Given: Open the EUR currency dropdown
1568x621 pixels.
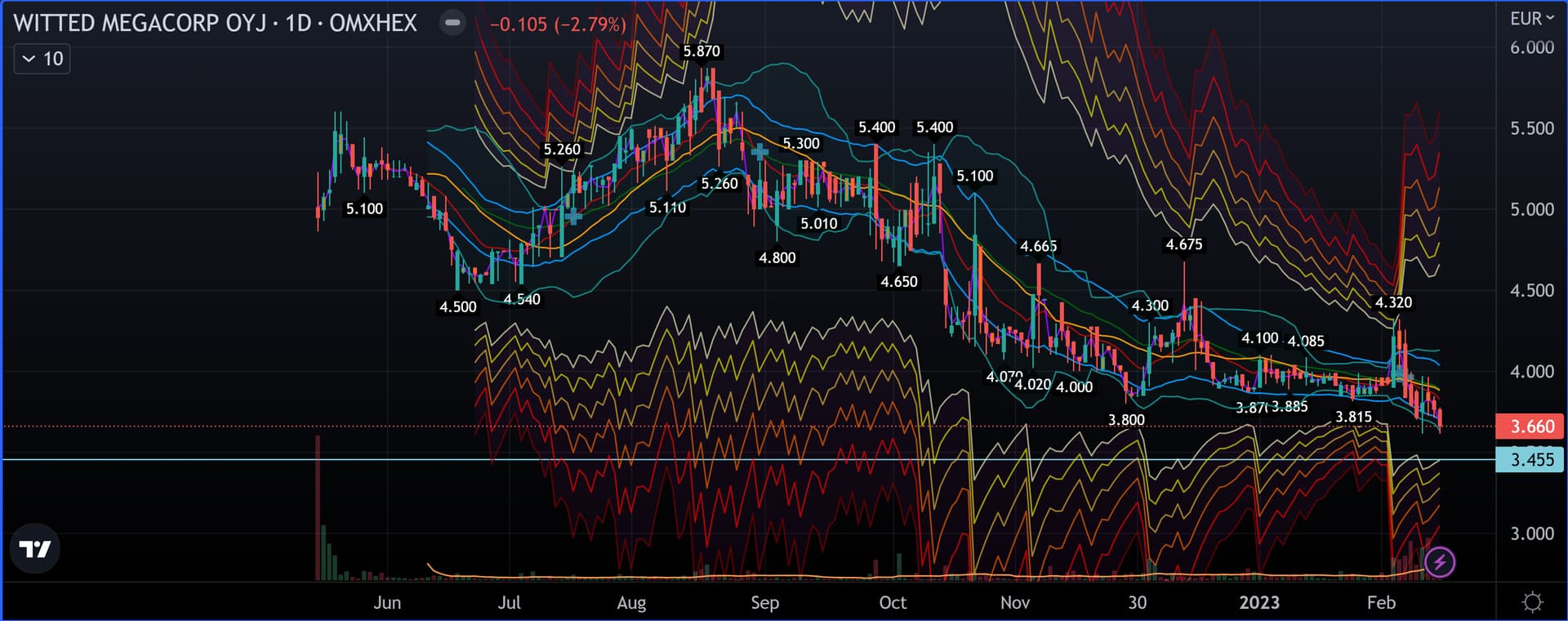Looking at the screenshot, I should click(x=1531, y=19).
